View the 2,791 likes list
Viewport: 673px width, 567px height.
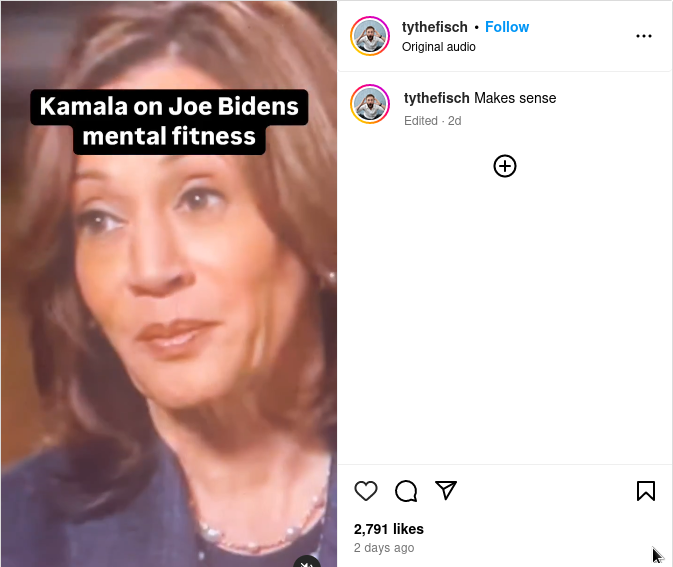(389, 529)
